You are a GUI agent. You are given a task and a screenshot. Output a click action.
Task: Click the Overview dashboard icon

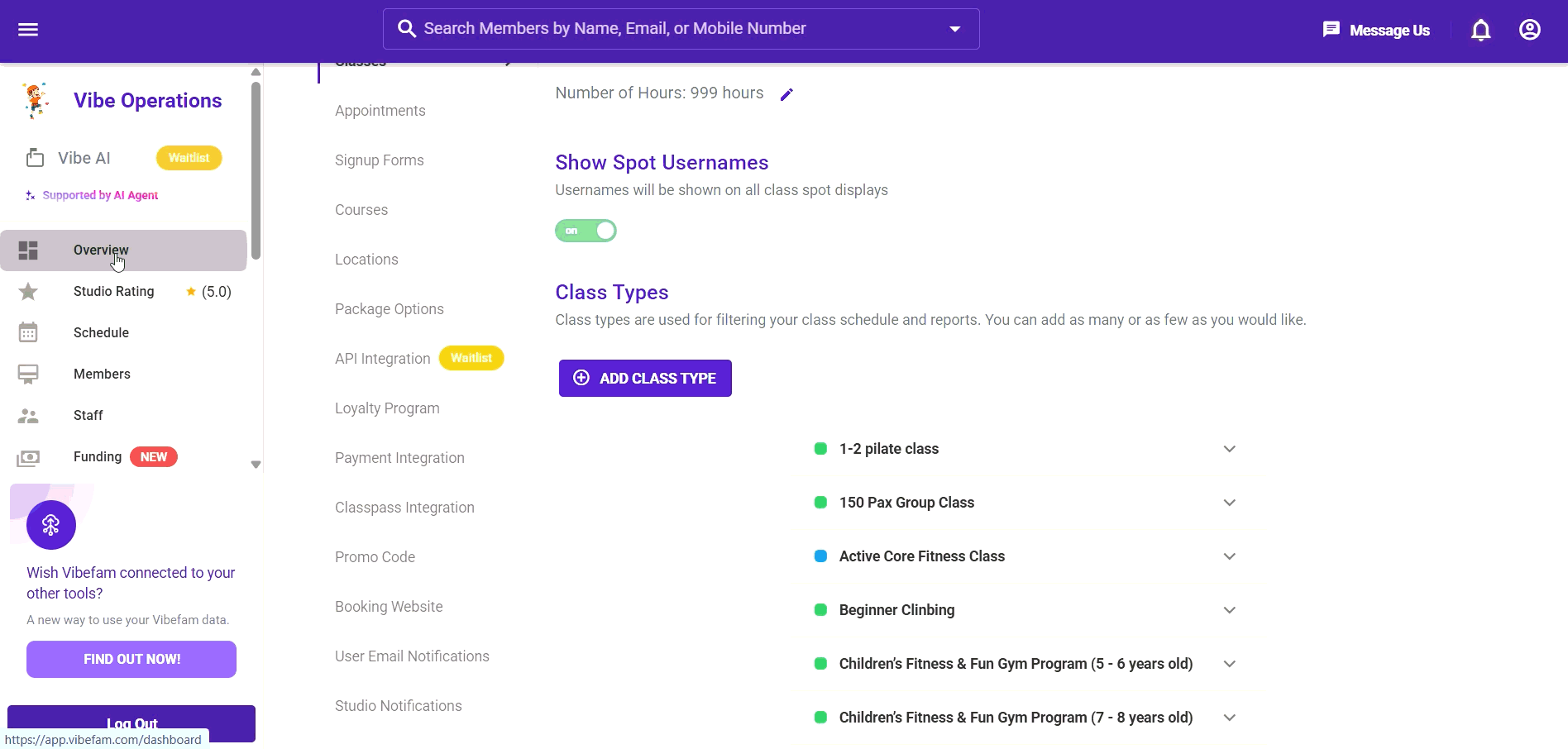coord(28,250)
